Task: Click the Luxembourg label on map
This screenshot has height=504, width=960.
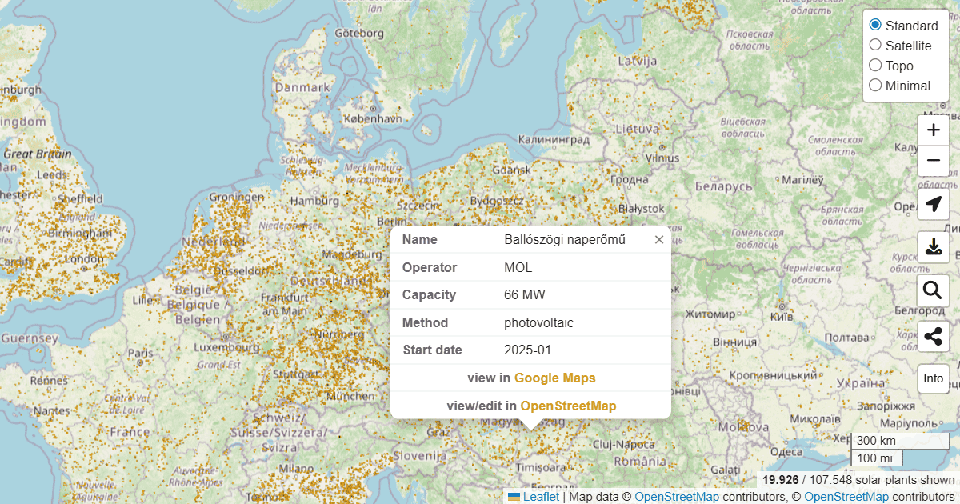Action: tap(226, 347)
